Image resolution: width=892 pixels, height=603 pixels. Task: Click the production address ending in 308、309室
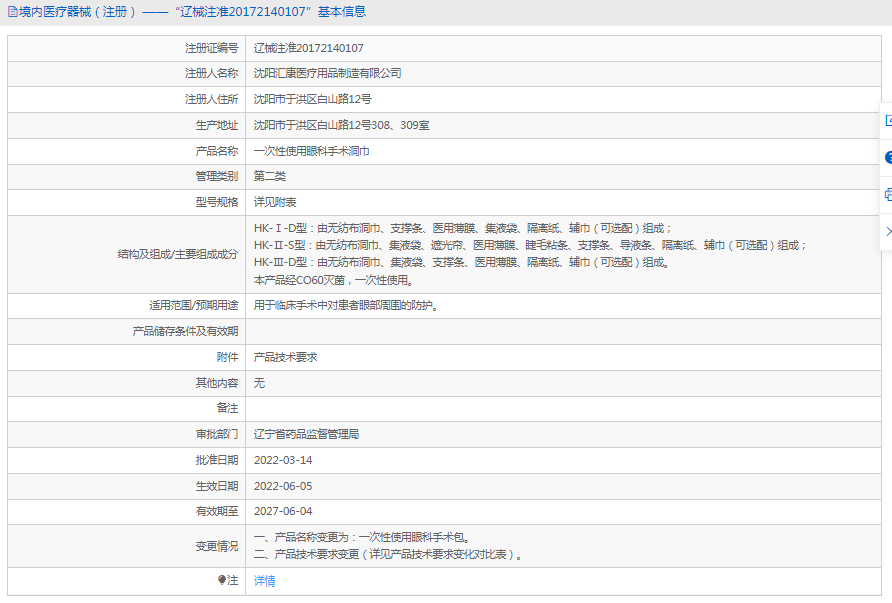(341, 126)
